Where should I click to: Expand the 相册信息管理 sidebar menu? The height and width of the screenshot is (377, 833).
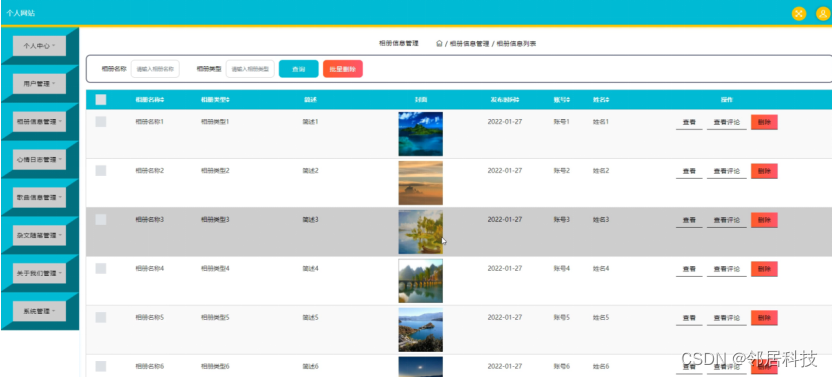[x=39, y=121]
